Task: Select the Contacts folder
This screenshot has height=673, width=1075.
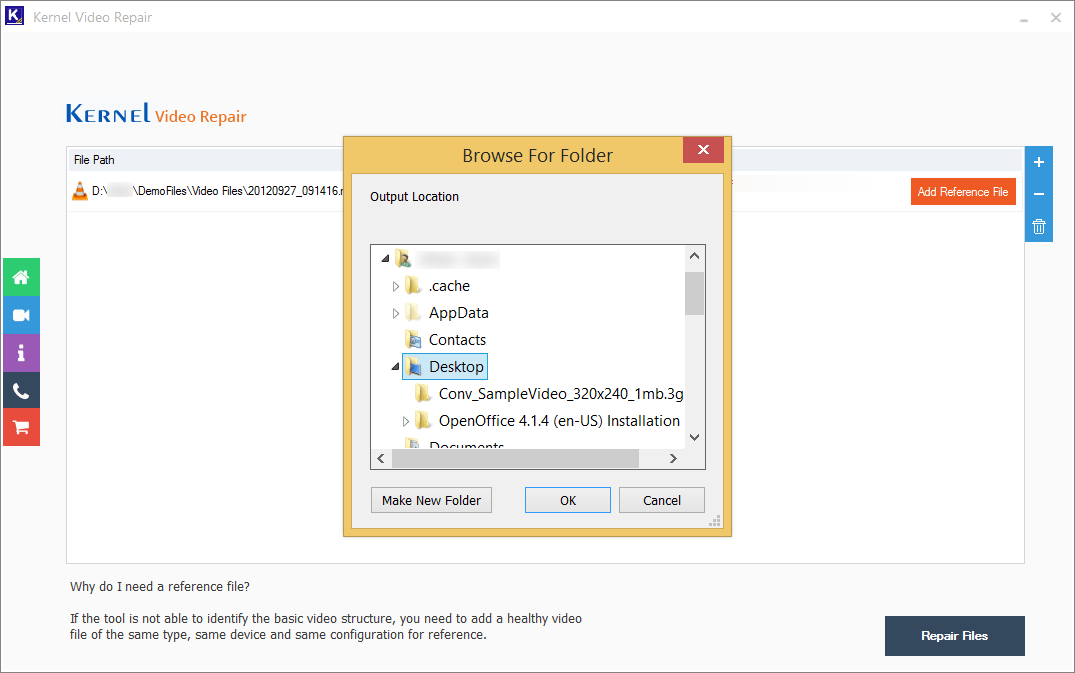Action: [x=457, y=340]
